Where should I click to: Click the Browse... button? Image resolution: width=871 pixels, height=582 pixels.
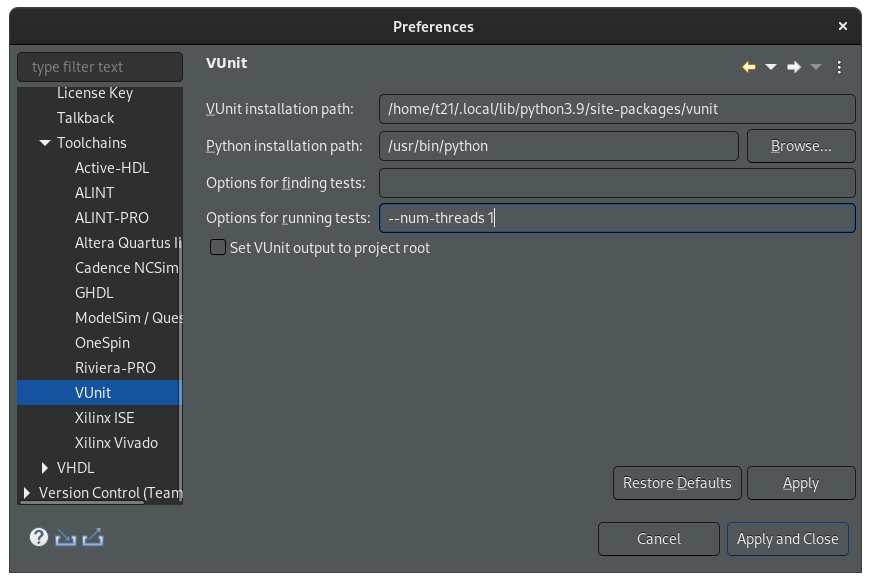[801, 146]
